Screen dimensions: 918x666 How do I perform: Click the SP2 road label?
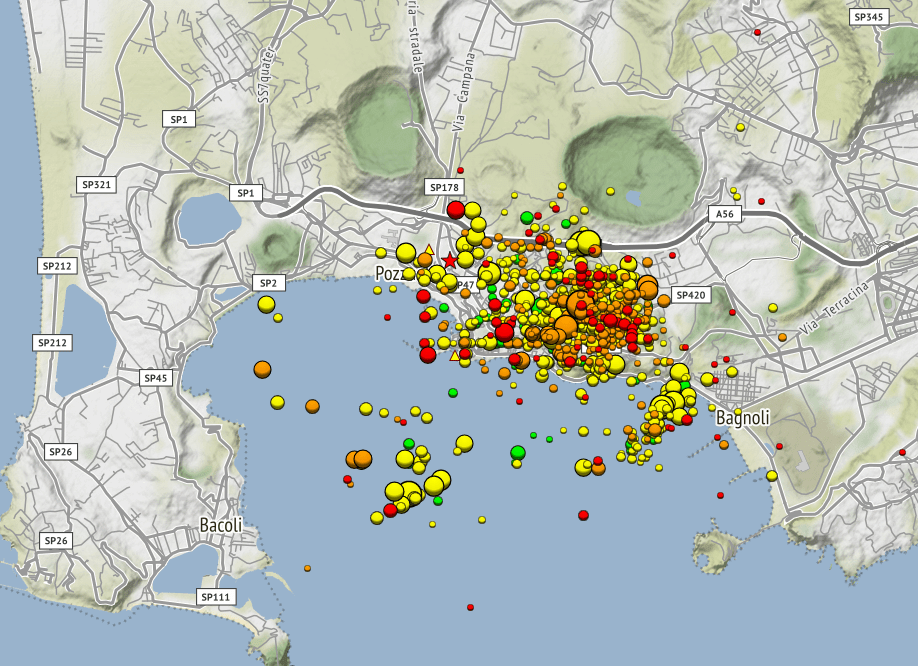(x=268, y=283)
